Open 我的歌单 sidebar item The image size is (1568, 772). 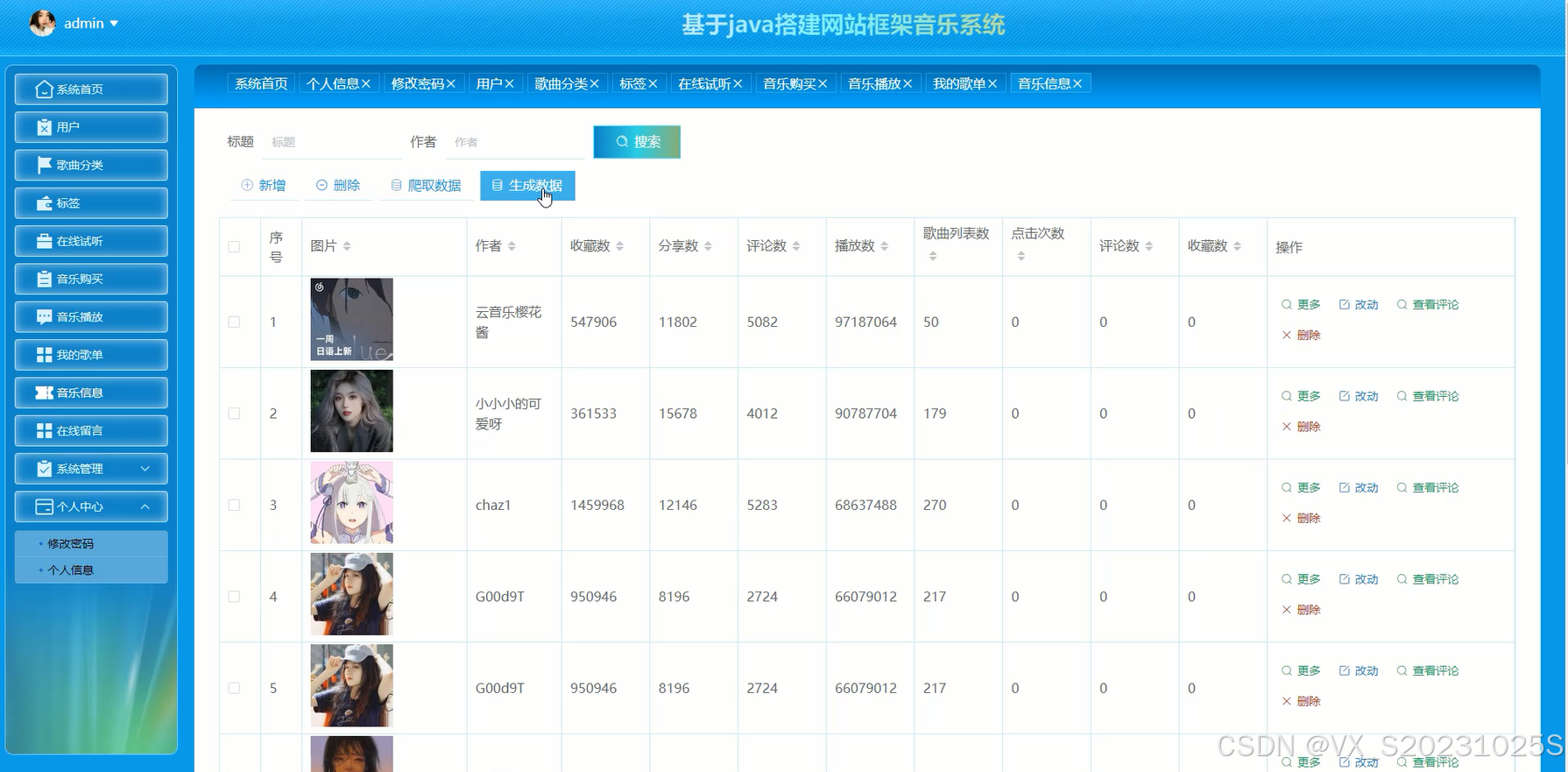(x=91, y=355)
